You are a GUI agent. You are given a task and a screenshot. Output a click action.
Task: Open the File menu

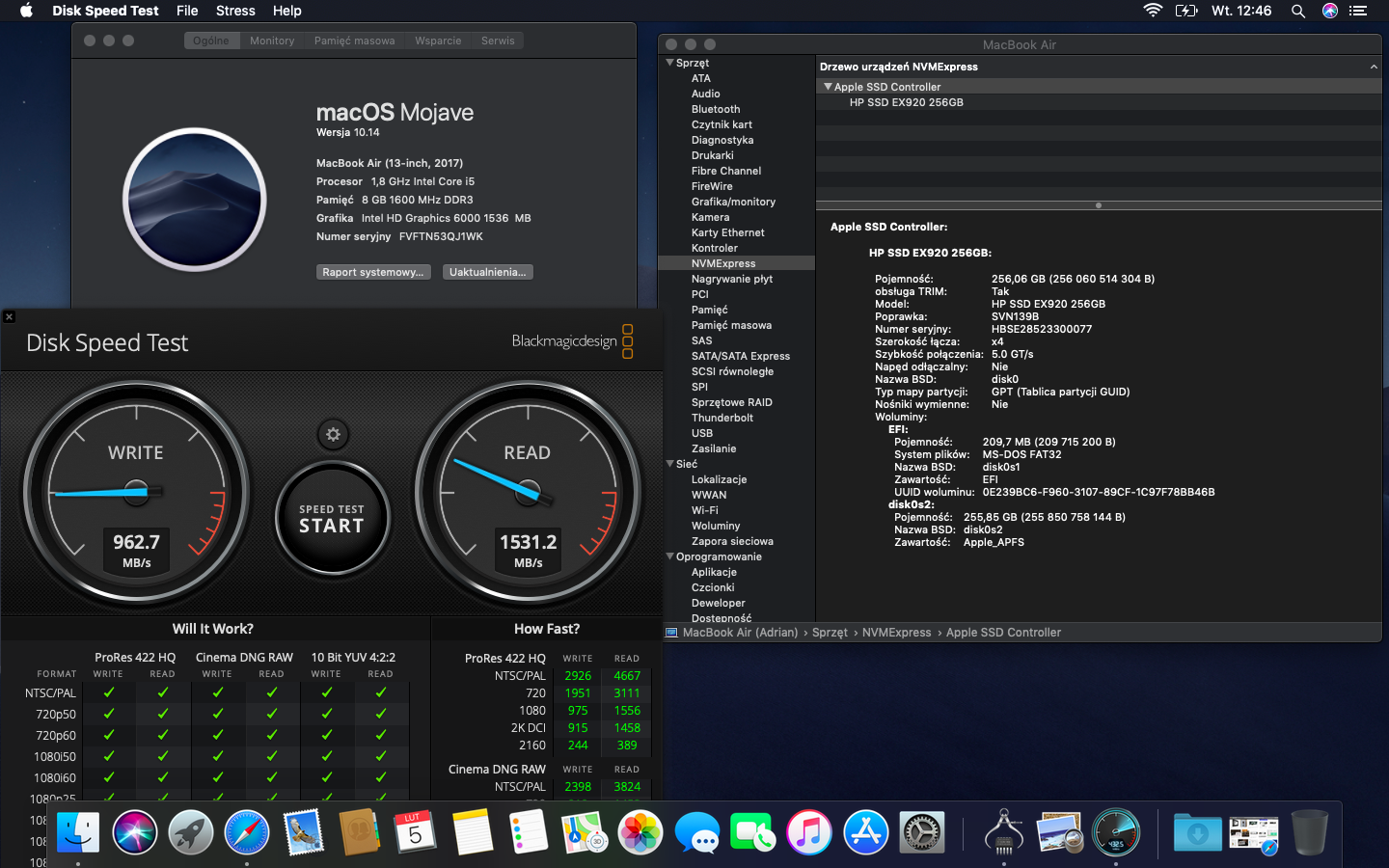pyautogui.click(x=187, y=11)
